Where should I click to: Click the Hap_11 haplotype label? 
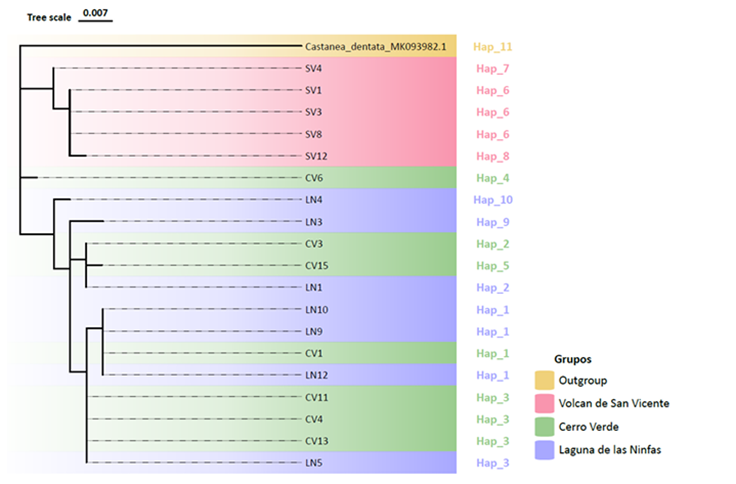click(x=495, y=47)
